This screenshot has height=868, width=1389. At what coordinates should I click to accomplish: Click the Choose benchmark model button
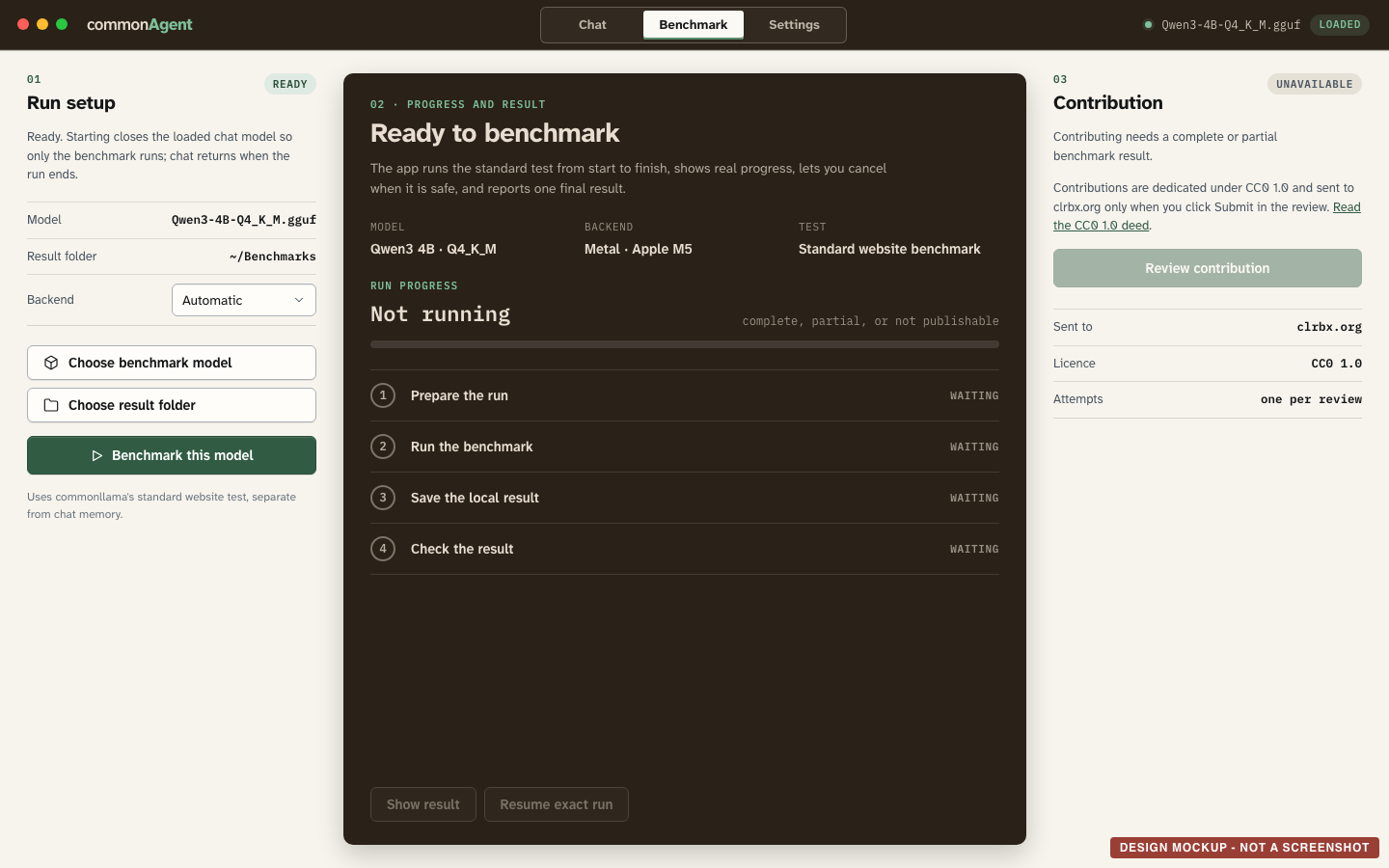[x=172, y=363]
